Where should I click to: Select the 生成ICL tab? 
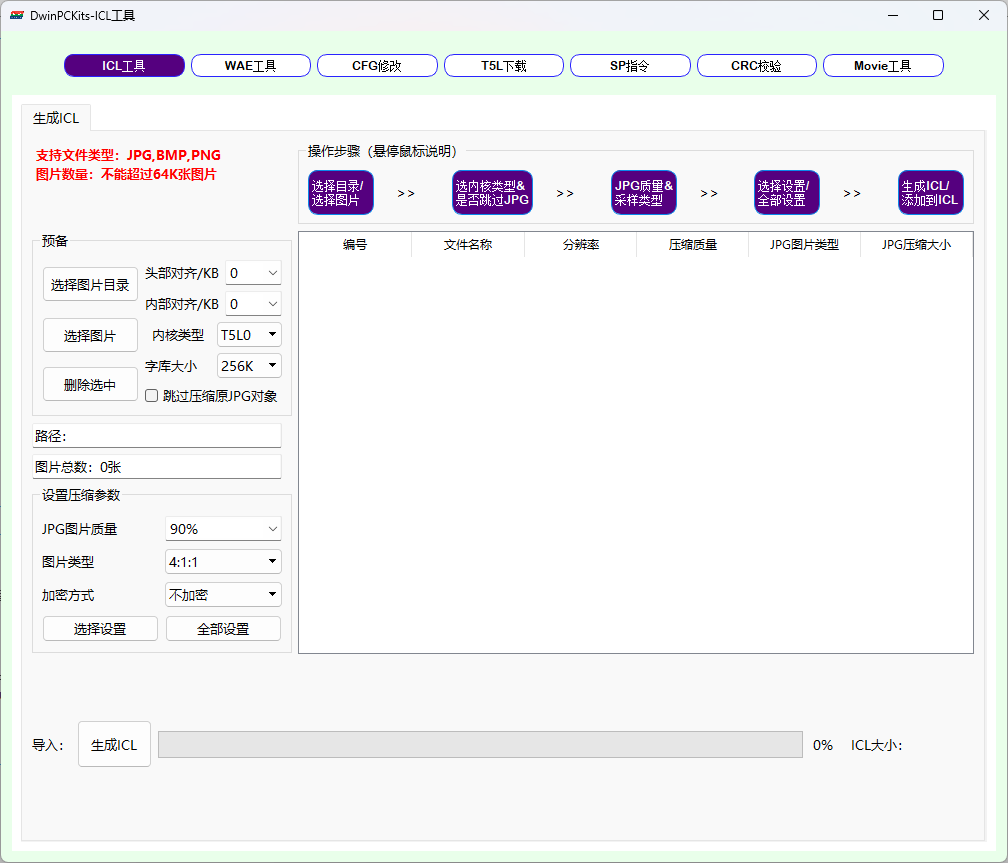click(x=56, y=118)
